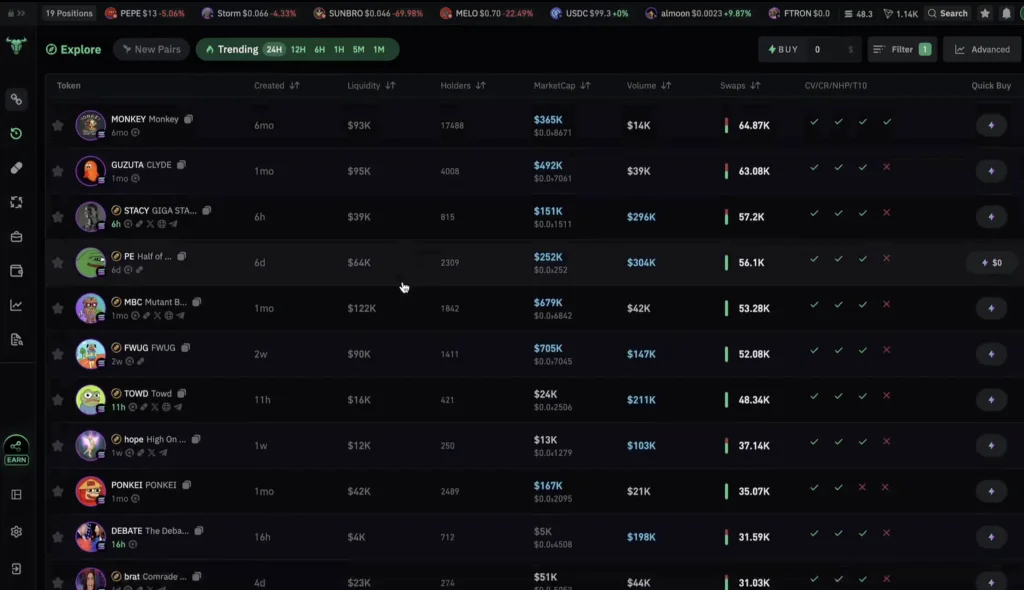This screenshot has width=1024, height=590.
Task: Open the Earn referral icon in sidebar
Action: (x=16, y=448)
